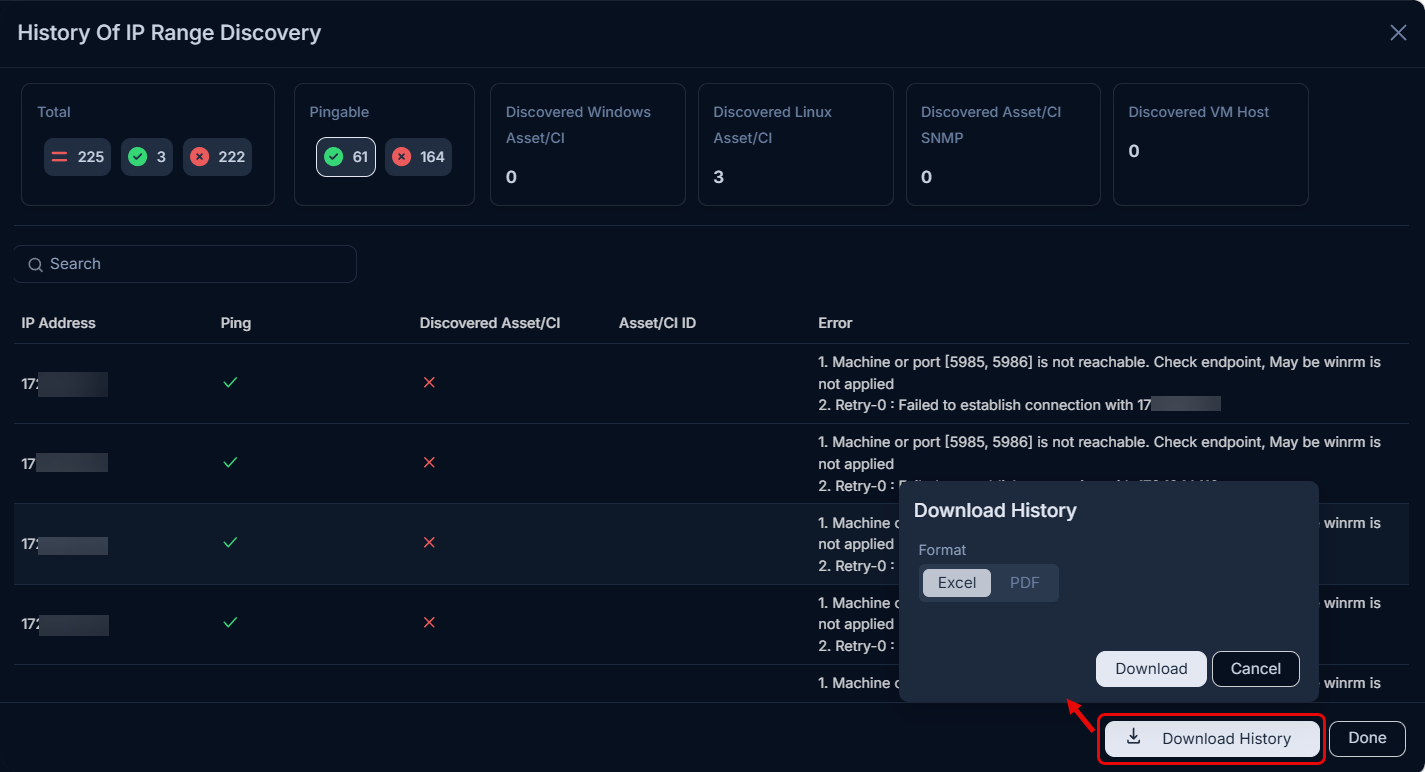This screenshot has width=1425, height=772.
Task: Choose Excel format option
Action: [x=957, y=583]
